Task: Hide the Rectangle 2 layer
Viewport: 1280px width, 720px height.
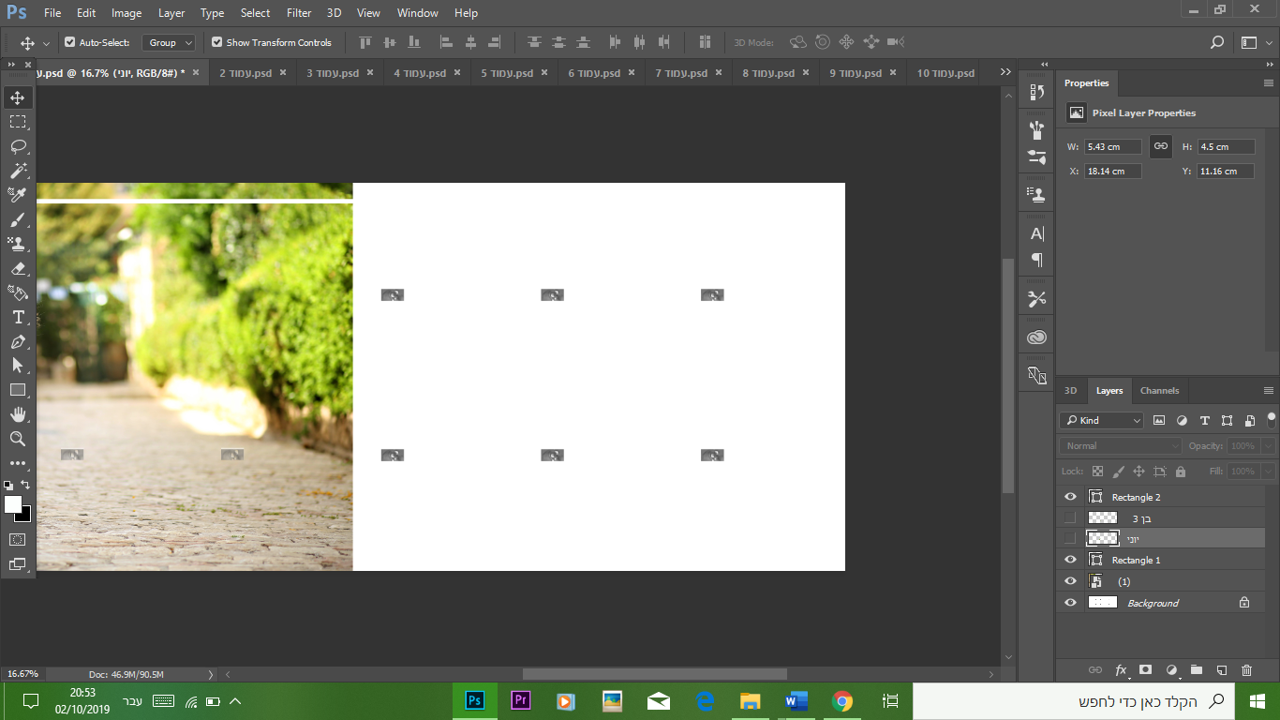Action: point(1070,497)
